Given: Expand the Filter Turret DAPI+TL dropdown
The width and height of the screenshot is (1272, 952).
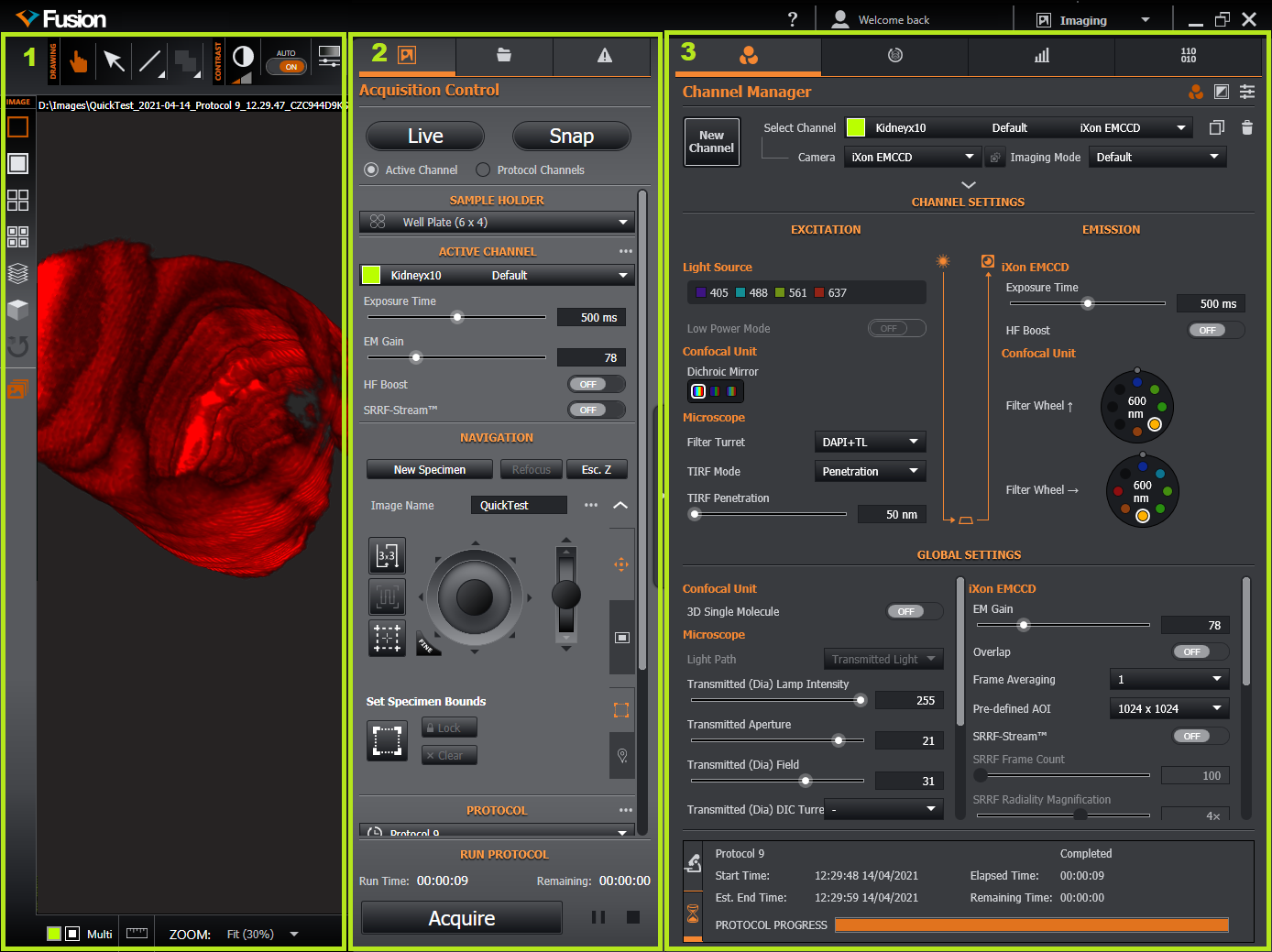Looking at the screenshot, I should 870,443.
